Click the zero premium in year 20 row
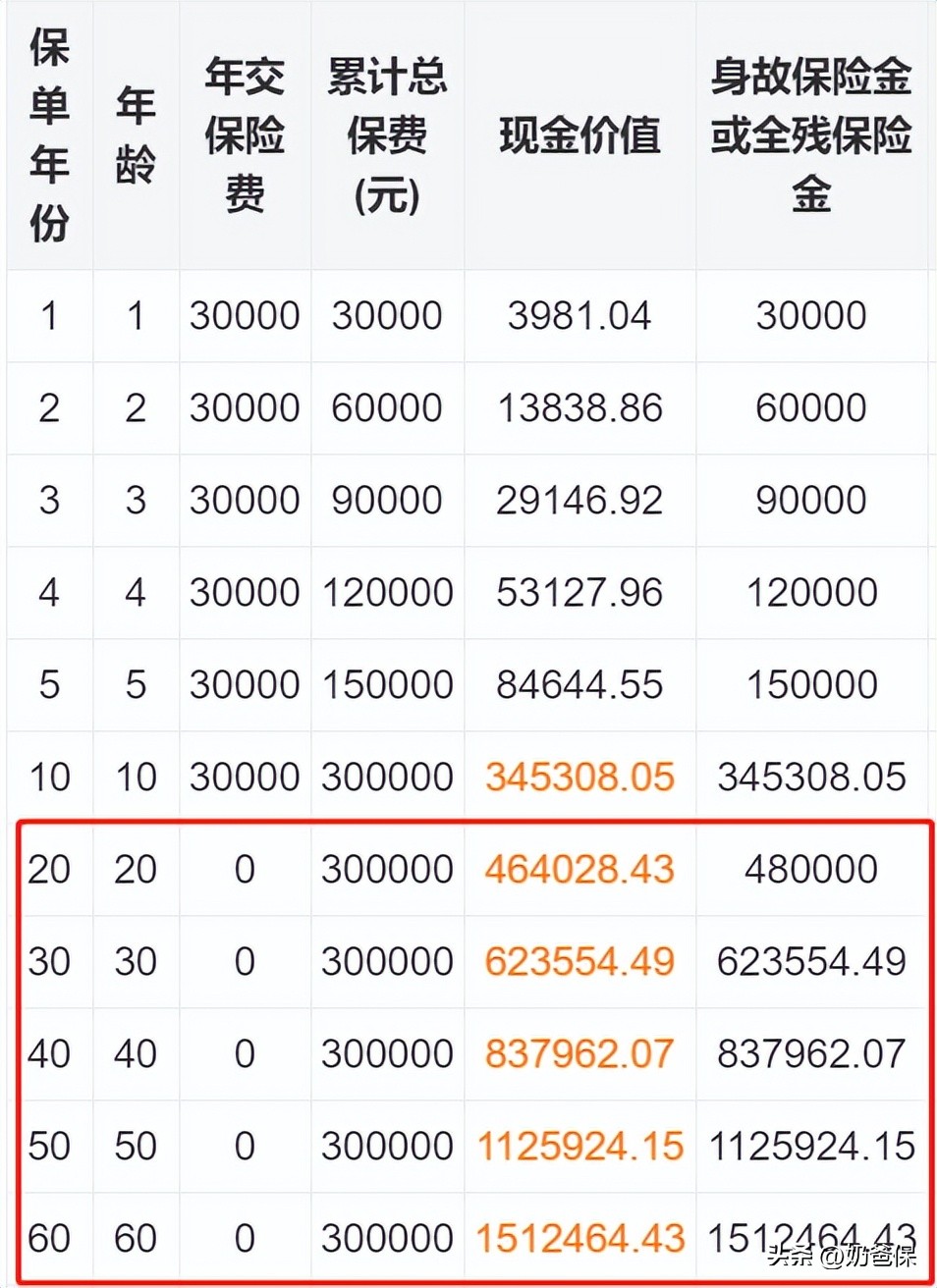 244,869
